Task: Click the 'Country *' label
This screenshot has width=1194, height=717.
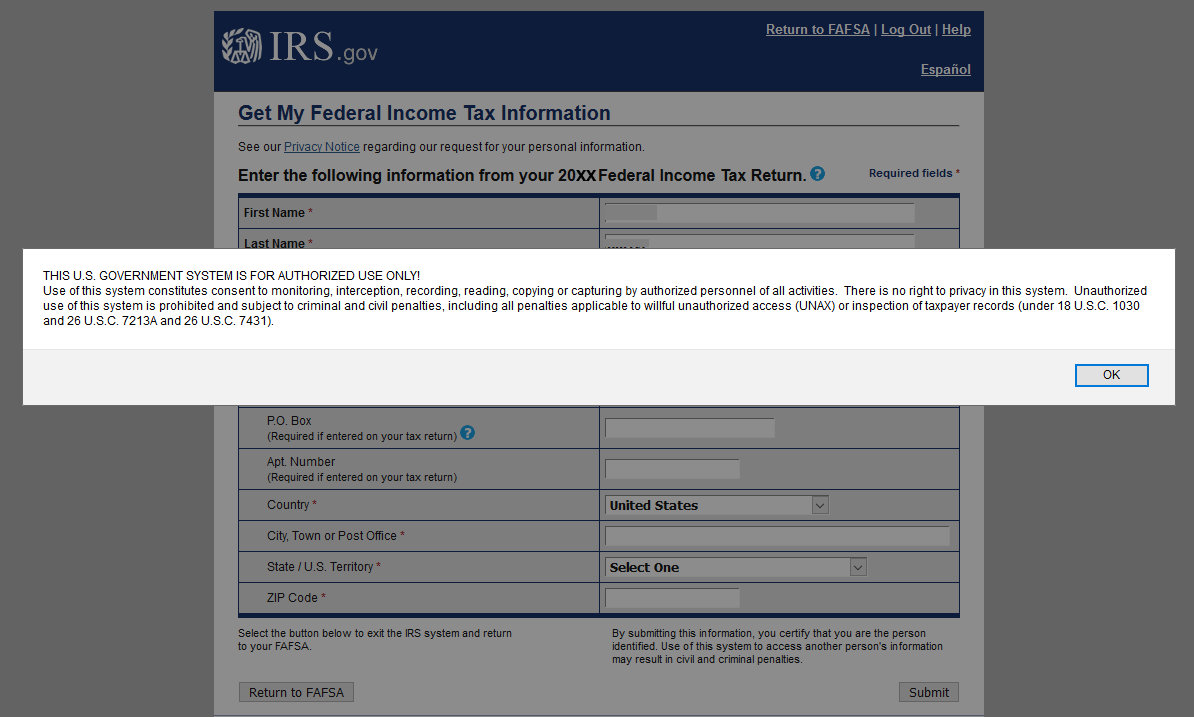Action: point(292,505)
